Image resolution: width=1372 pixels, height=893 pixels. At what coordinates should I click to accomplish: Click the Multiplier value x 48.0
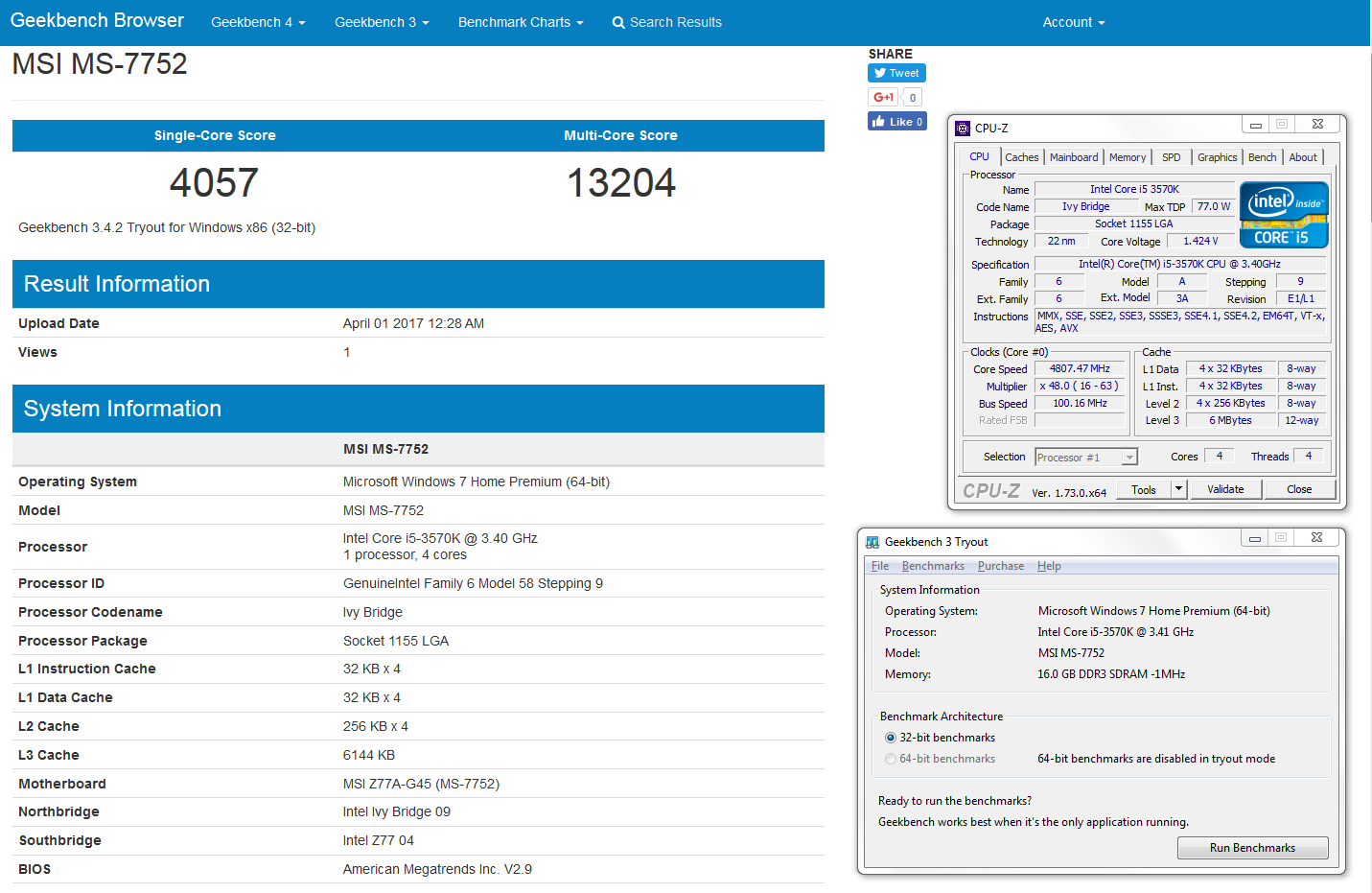point(1080,386)
